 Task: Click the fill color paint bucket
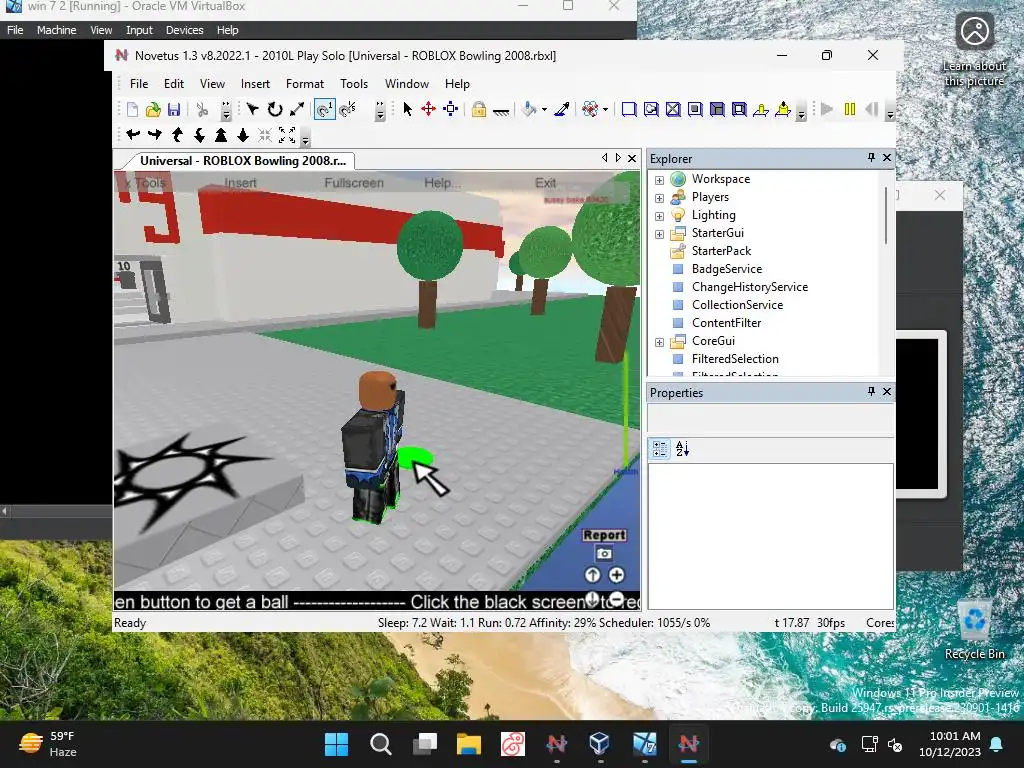pyautogui.click(x=530, y=109)
